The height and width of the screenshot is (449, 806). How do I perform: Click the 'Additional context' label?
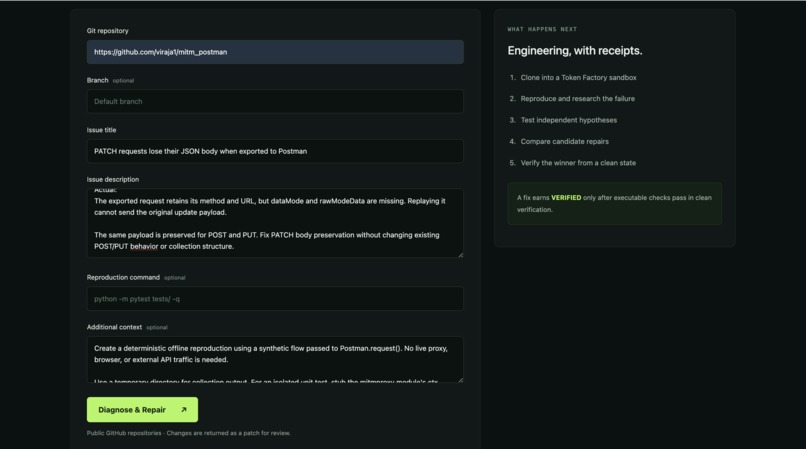(114, 327)
